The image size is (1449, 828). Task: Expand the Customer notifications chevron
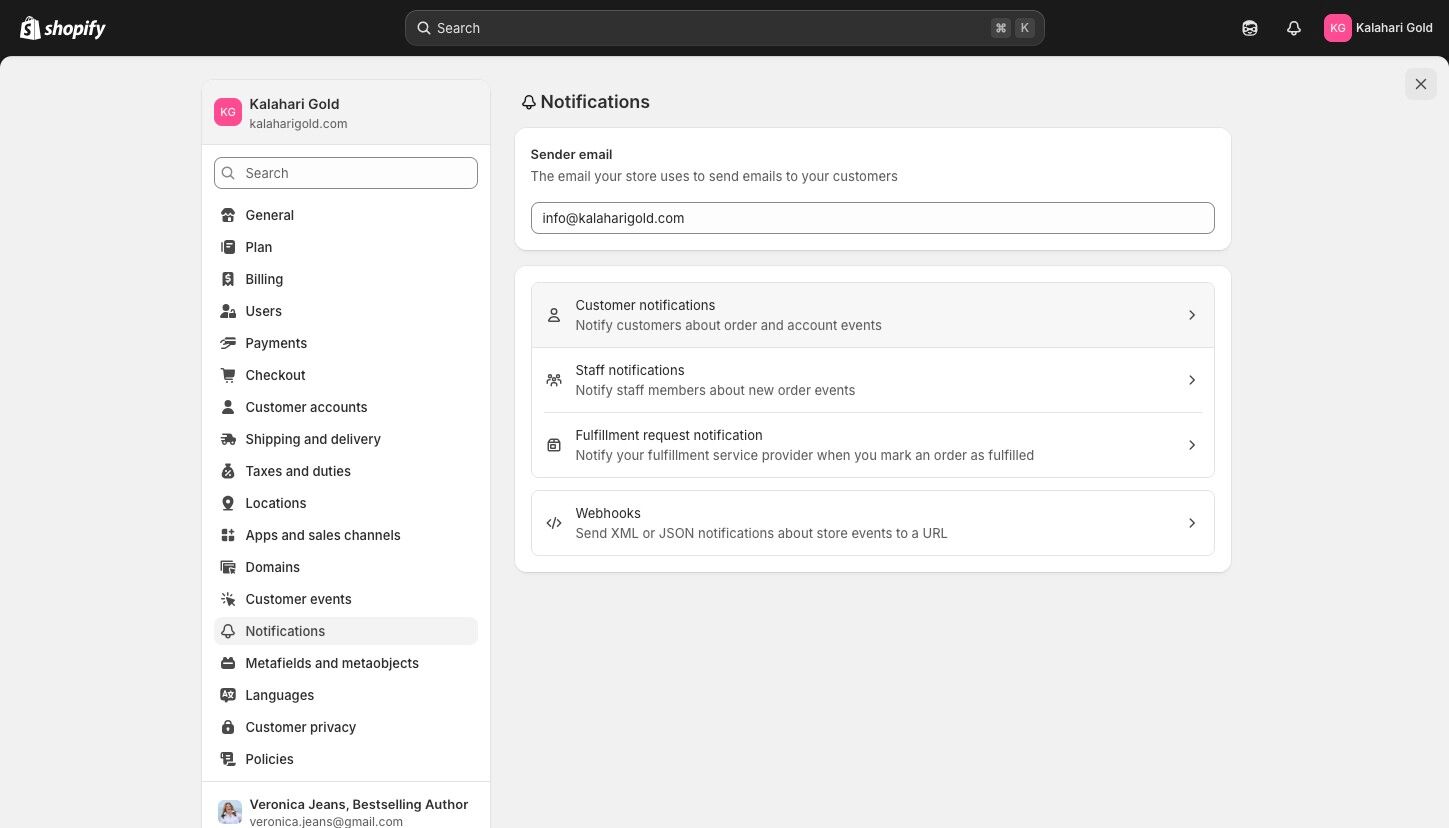[x=1192, y=315]
